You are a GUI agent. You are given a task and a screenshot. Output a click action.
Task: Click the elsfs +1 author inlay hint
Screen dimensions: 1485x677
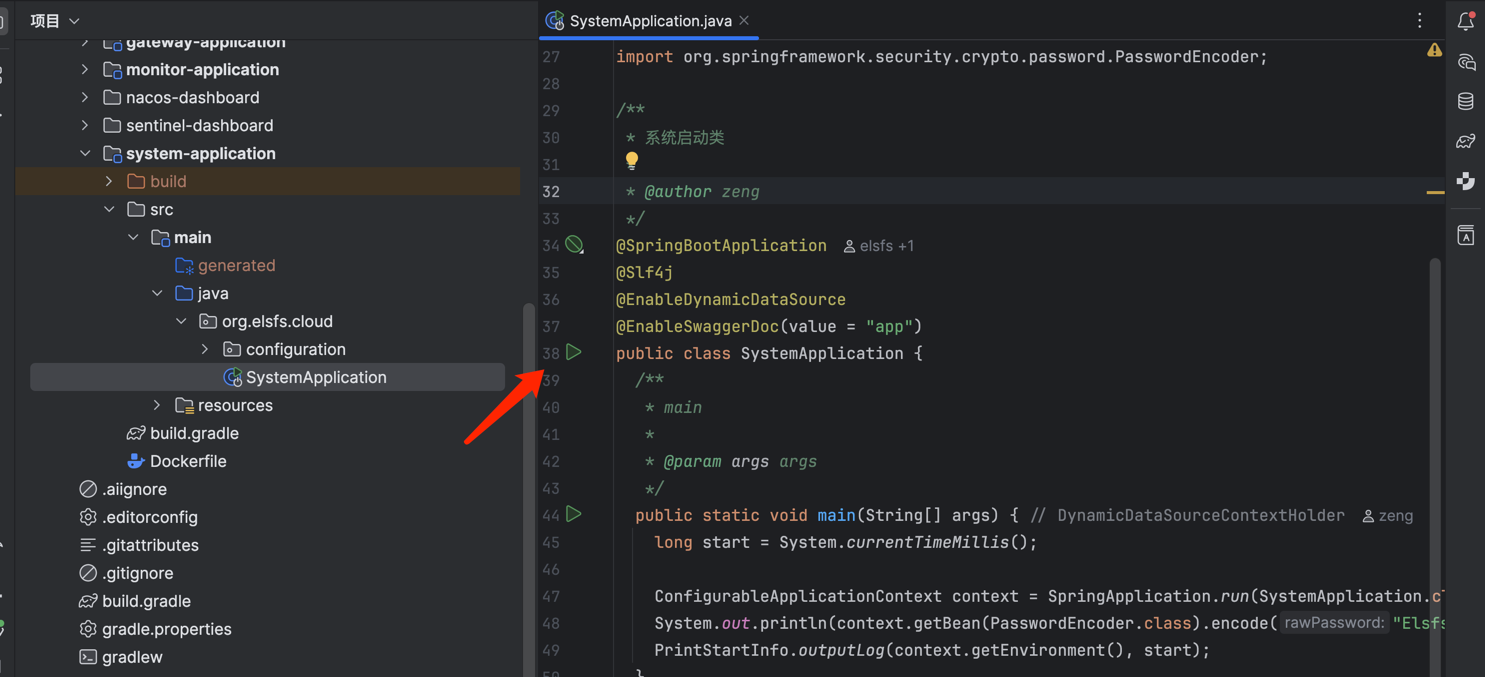pos(879,246)
